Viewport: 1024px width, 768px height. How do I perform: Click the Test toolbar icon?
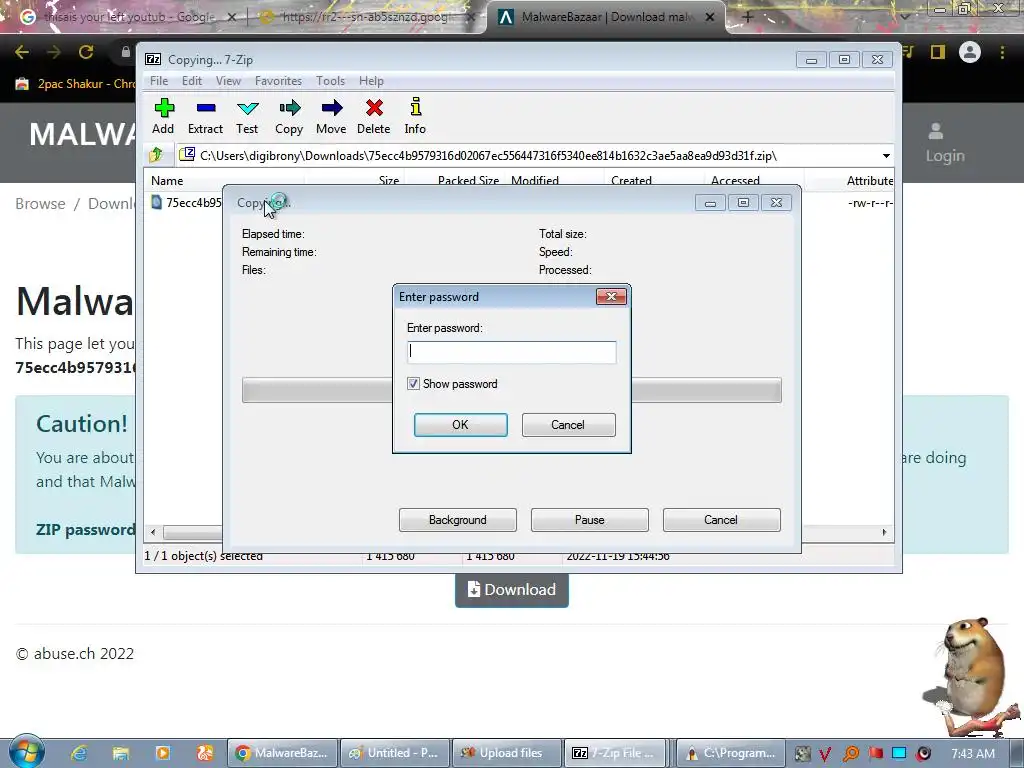[247, 116]
